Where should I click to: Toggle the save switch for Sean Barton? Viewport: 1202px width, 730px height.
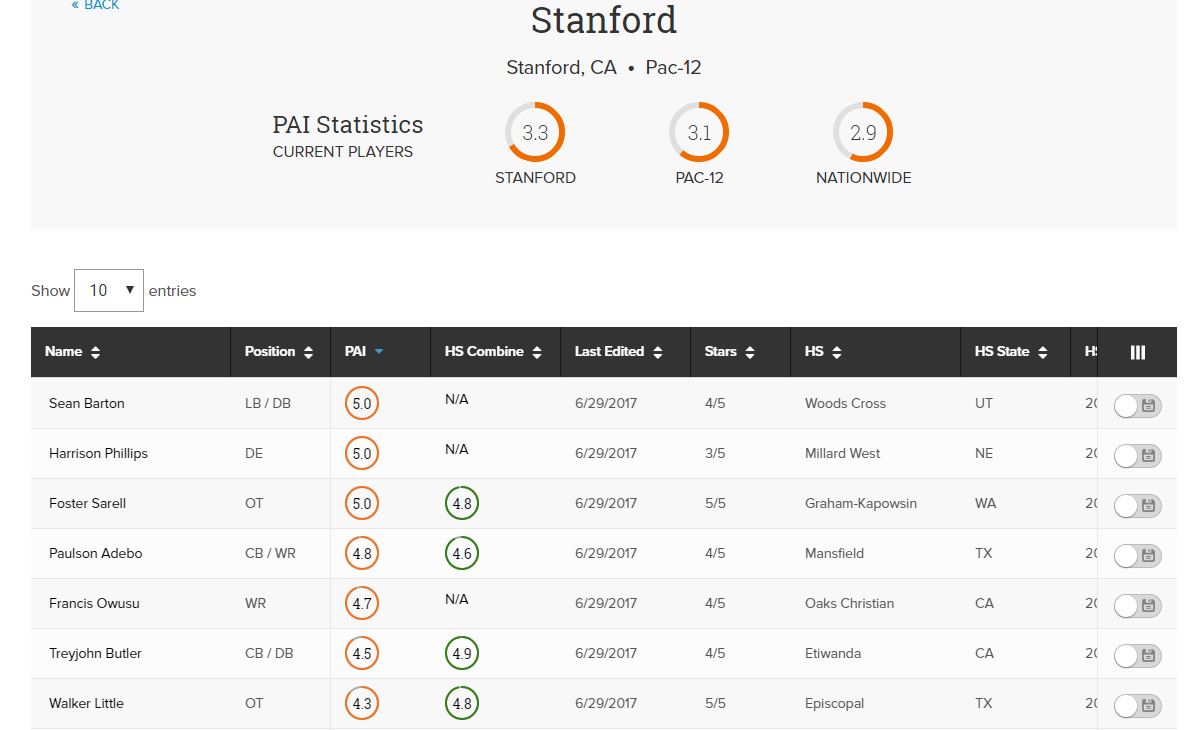click(x=1138, y=405)
